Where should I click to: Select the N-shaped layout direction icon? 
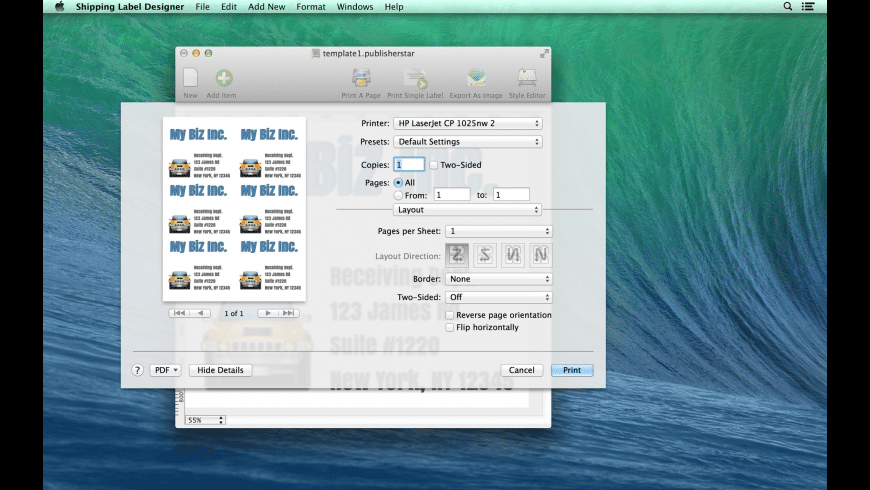point(540,255)
